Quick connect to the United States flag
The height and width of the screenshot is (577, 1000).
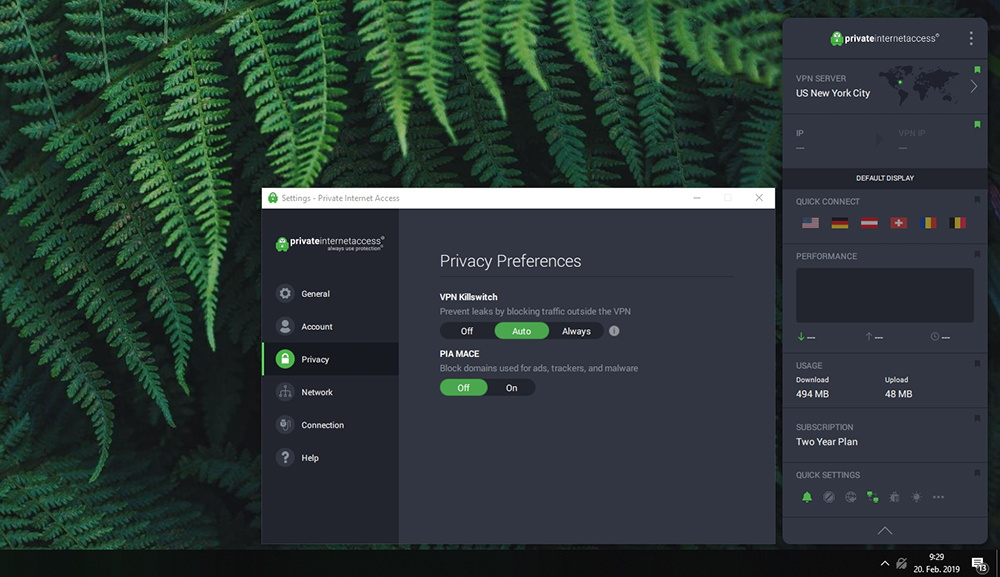[x=811, y=223]
